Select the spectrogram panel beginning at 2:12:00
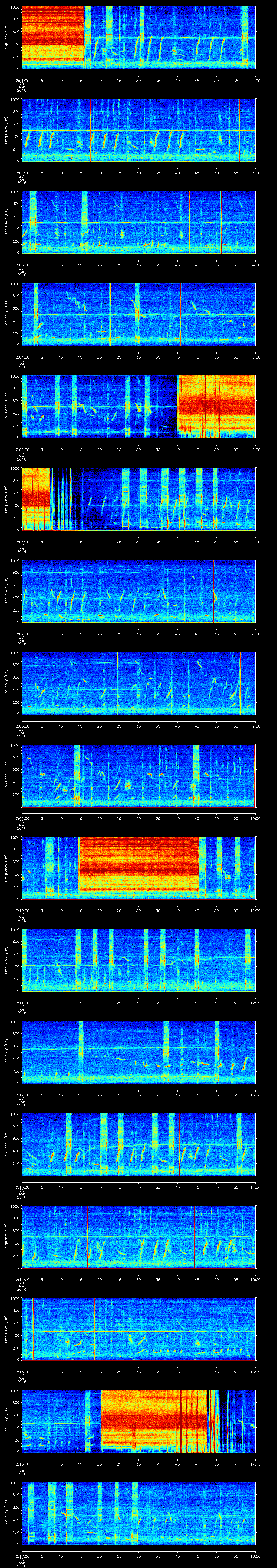277x1568 pixels. (x=138, y=1052)
